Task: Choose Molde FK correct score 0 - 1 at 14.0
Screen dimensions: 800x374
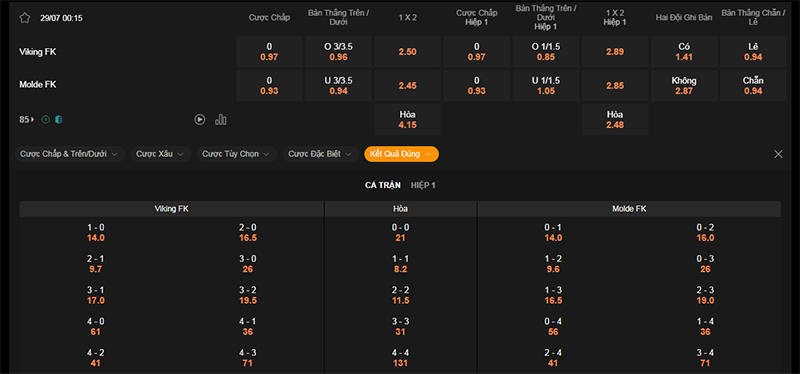Action: click(553, 233)
